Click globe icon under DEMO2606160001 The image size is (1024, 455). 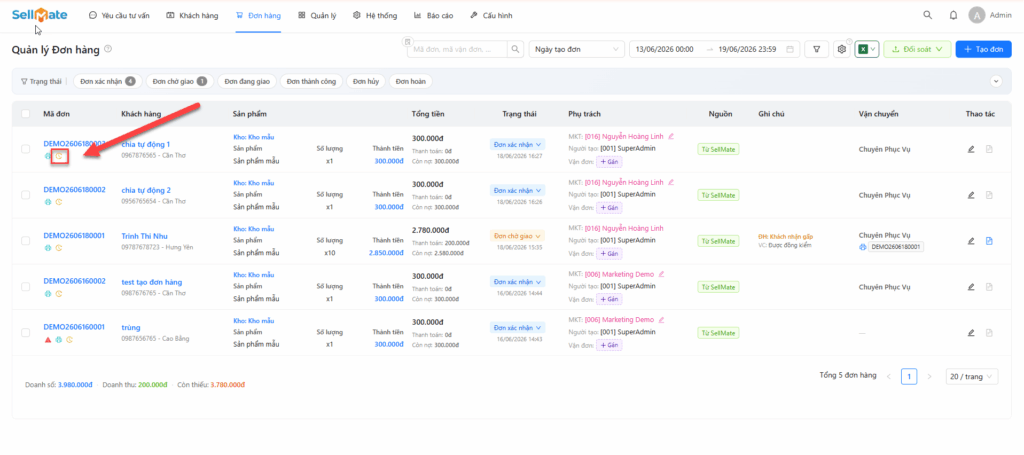(x=59, y=339)
